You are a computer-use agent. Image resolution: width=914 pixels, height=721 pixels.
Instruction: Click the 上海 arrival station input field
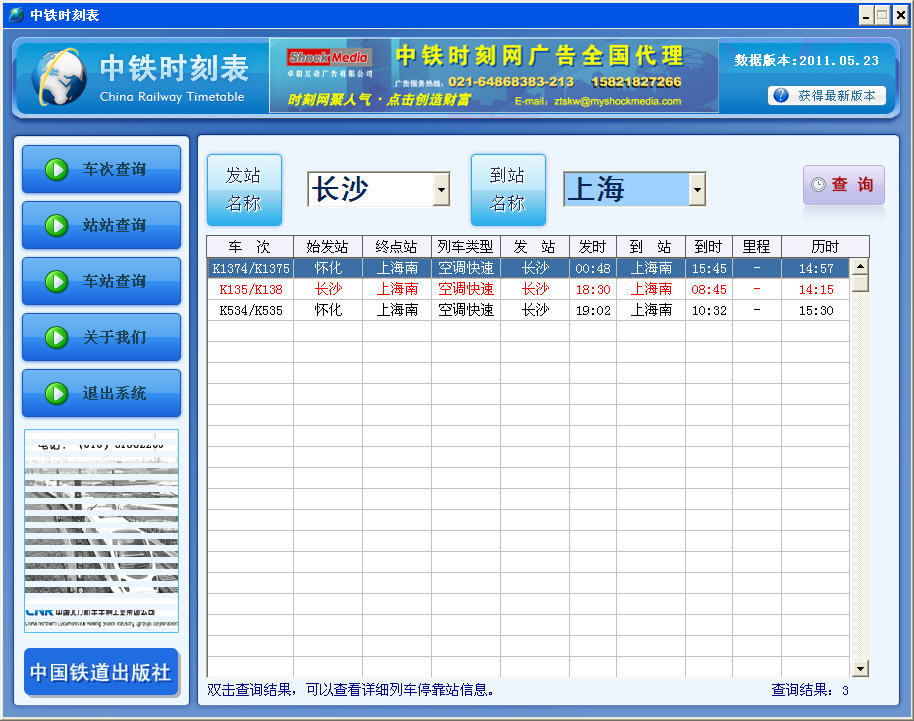[627, 189]
